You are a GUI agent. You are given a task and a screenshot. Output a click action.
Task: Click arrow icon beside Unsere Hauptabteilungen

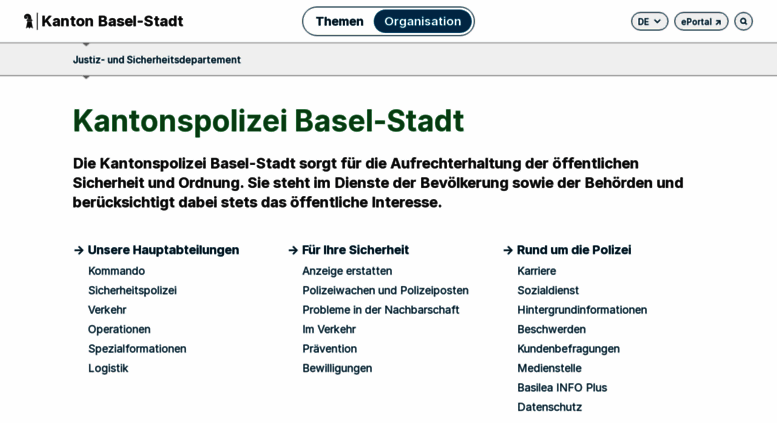click(x=78, y=251)
